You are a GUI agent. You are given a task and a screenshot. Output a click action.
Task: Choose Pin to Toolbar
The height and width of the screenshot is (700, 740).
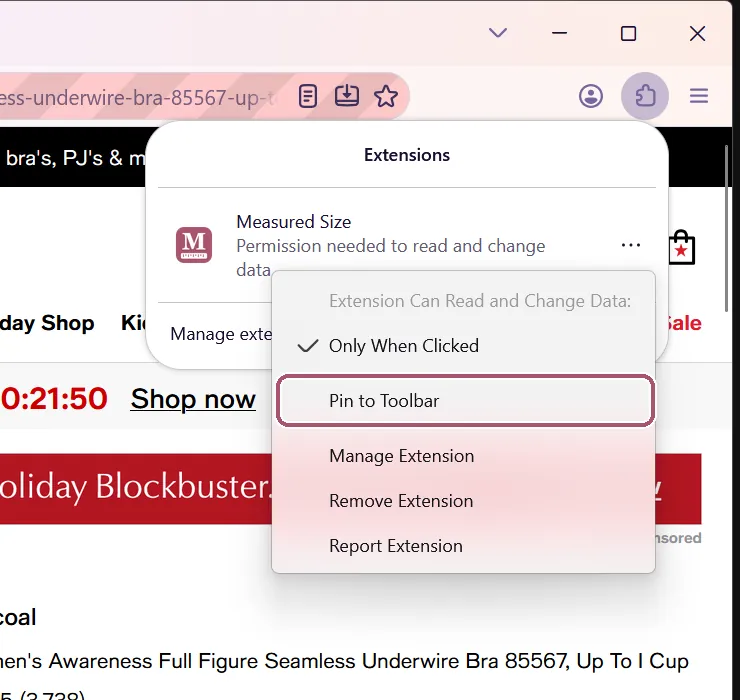(x=465, y=401)
